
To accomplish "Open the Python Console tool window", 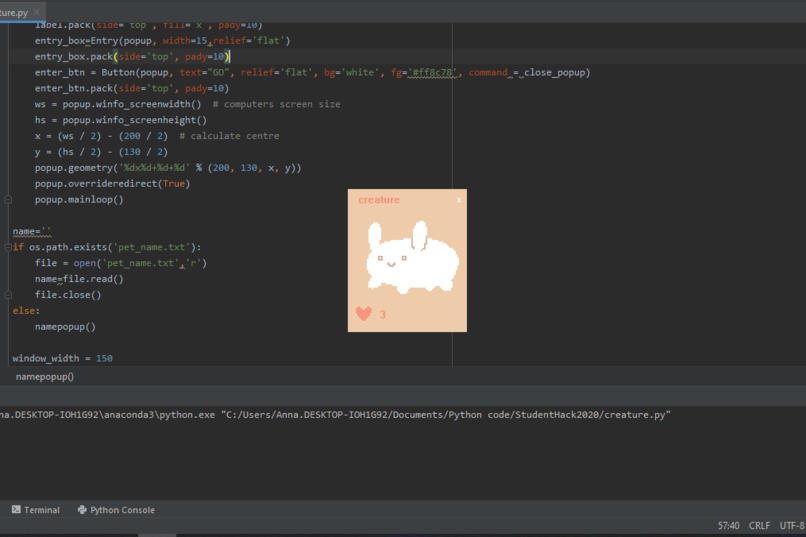I will 116,510.
